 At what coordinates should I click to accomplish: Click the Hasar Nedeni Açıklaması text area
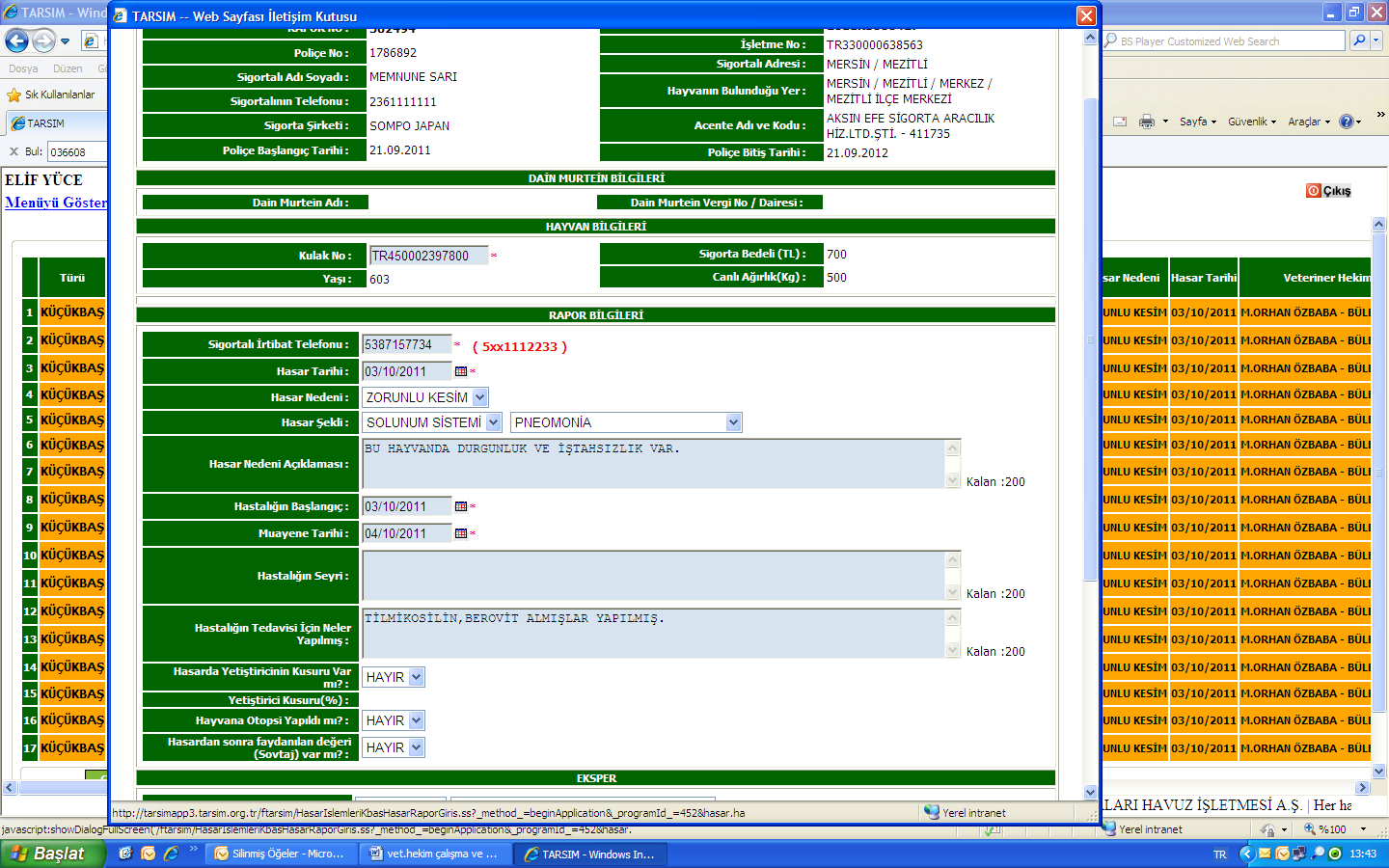[x=654, y=464]
